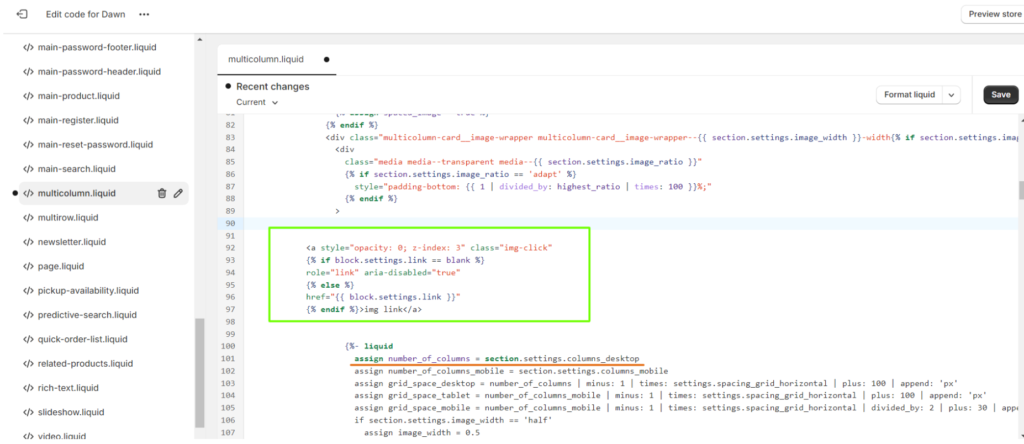Screen dimensions: 1024x444
Task: Open video.liquid file
Action: tap(62, 436)
